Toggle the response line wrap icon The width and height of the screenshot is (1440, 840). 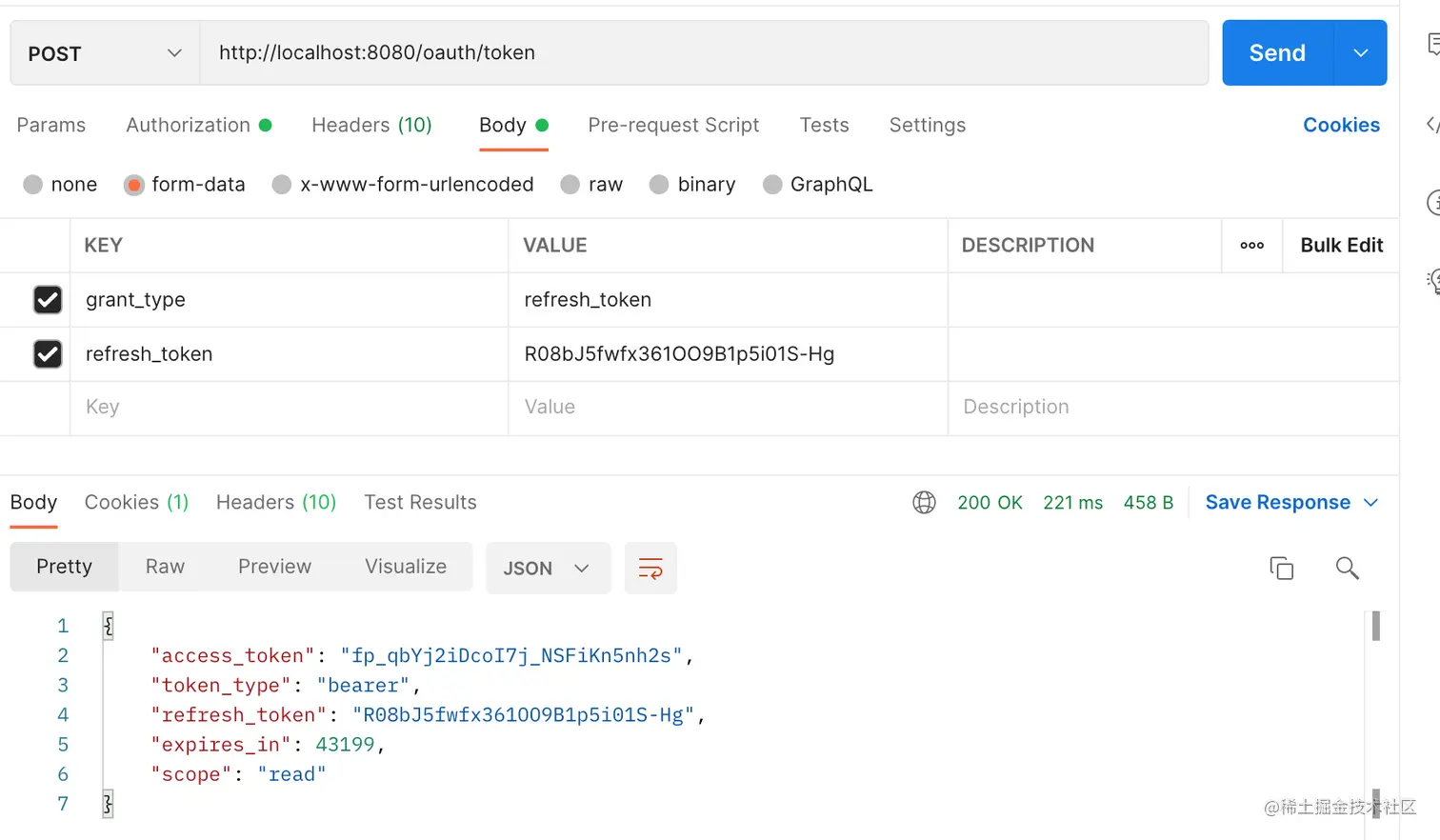[x=650, y=569]
